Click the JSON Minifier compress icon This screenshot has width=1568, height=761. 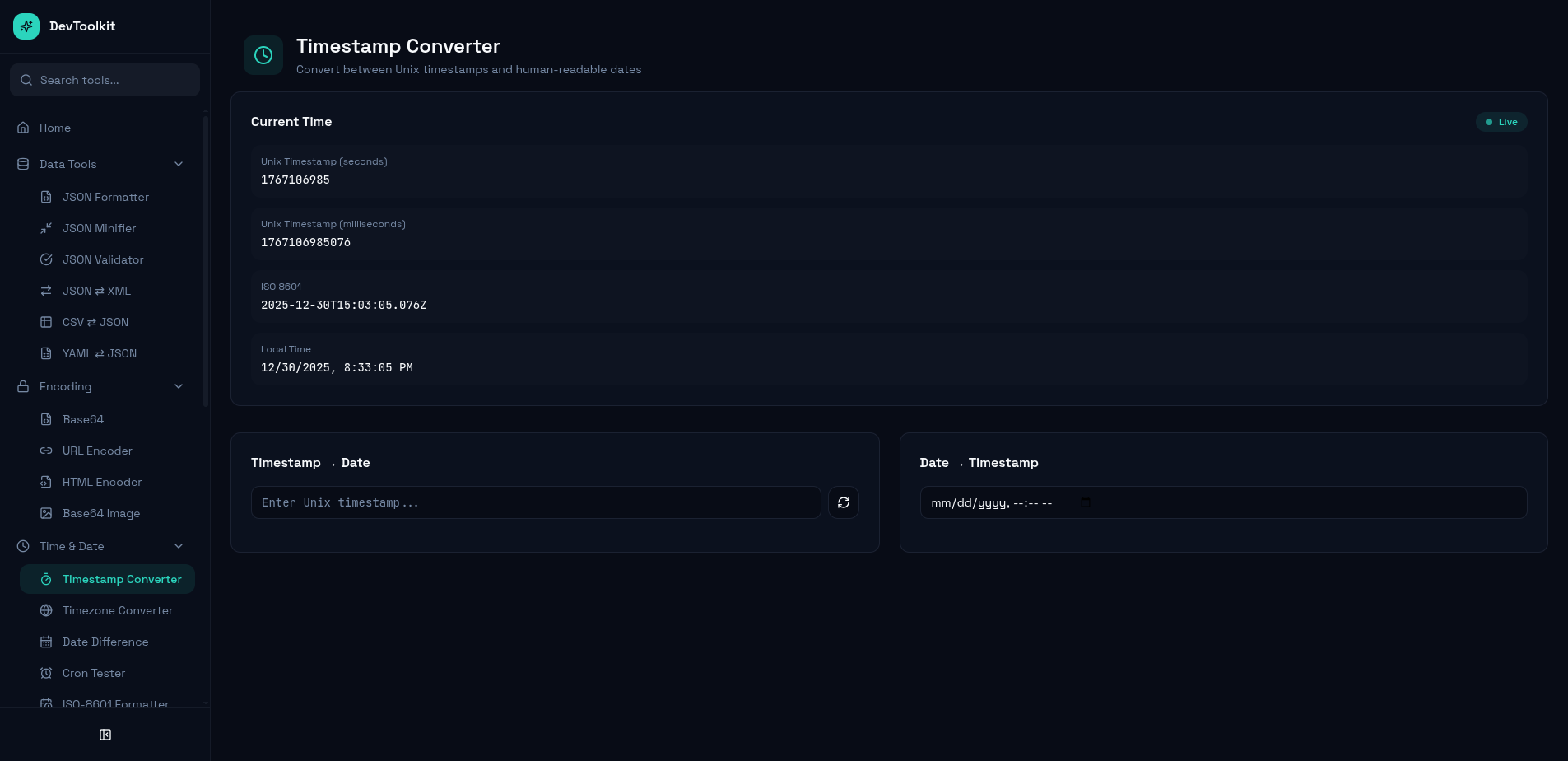(x=46, y=228)
